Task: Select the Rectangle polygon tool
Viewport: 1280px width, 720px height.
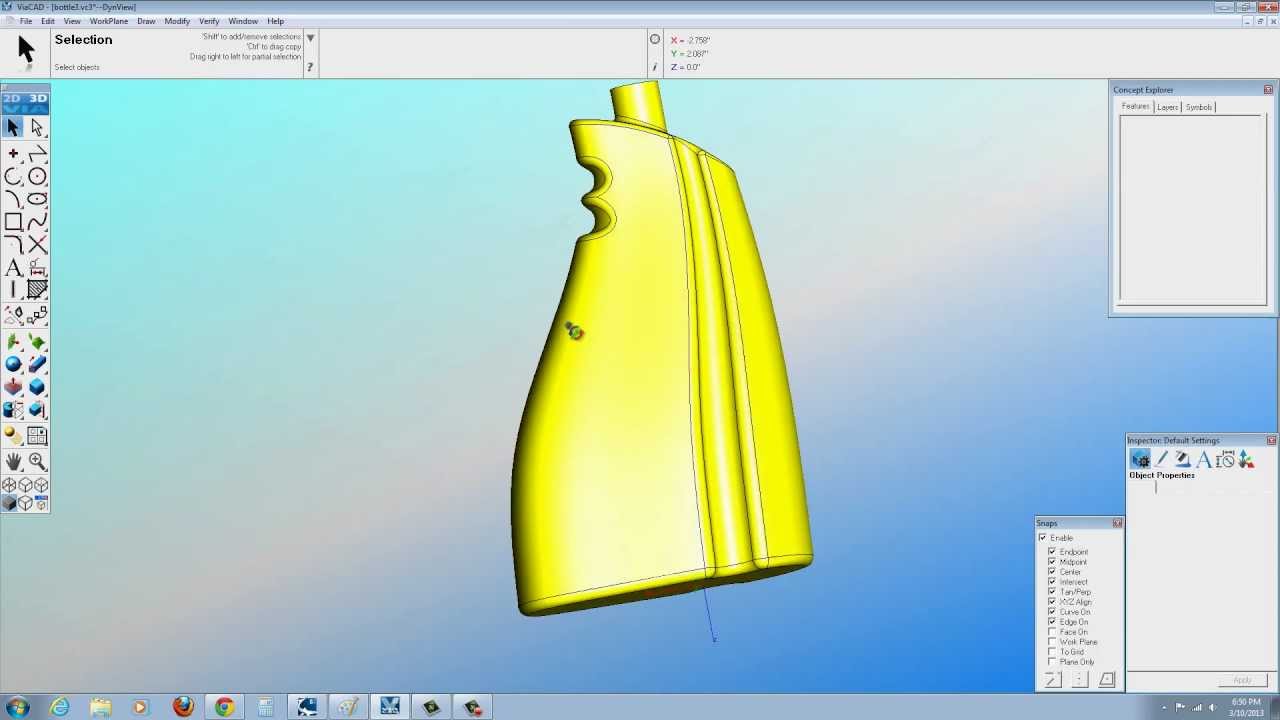Action: coord(13,223)
